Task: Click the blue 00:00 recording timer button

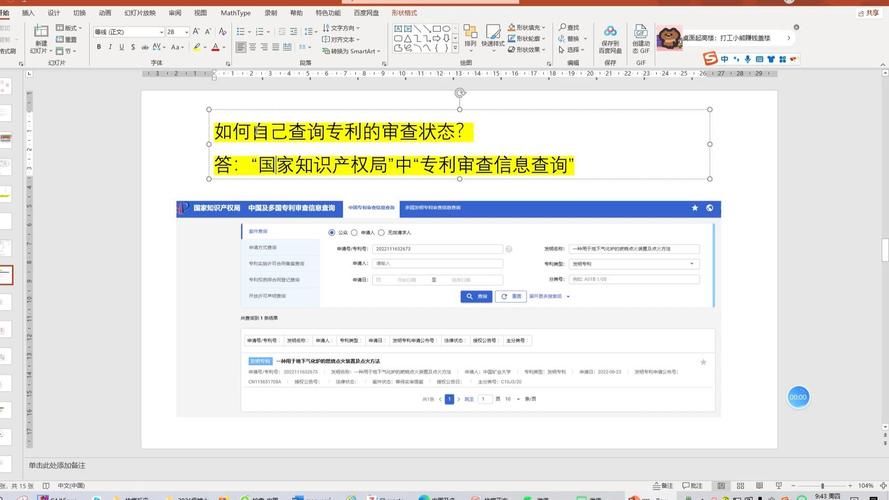Action: click(798, 397)
